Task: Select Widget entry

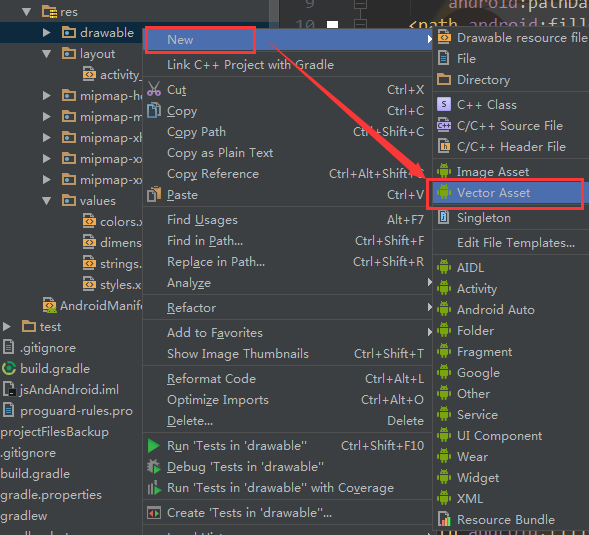Action: tap(511, 478)
